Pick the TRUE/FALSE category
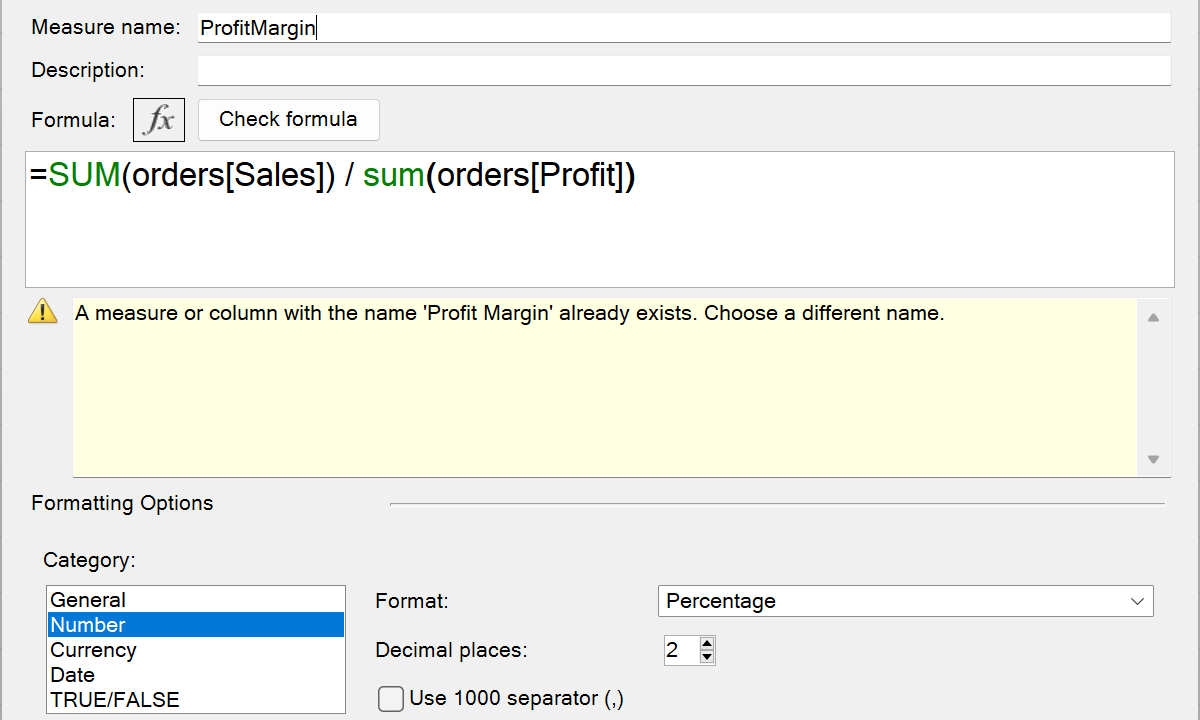Viewport: 1200px width, 720px height. pyautogui.click(x=115, y=700)
